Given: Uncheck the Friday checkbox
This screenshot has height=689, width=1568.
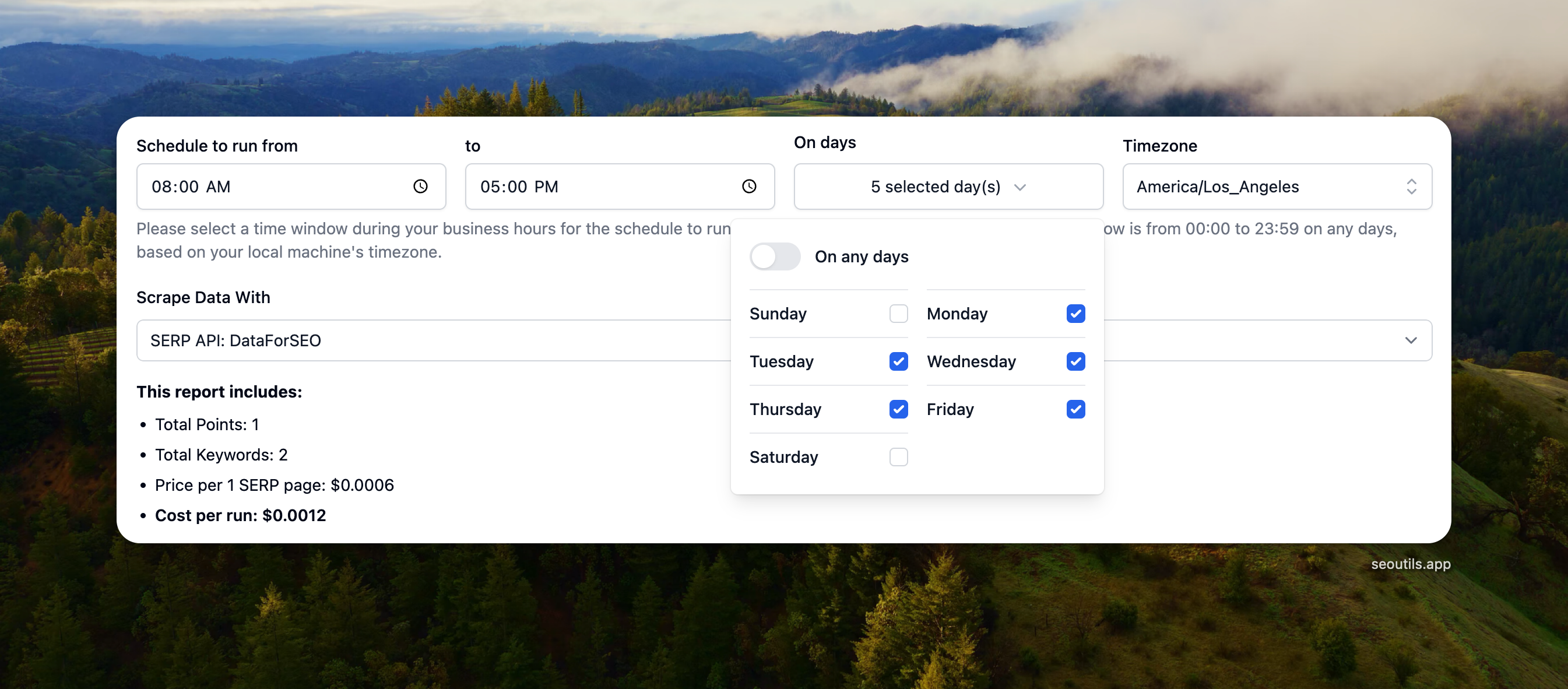Looking at the screenshot, I should tap(1075, 409).
